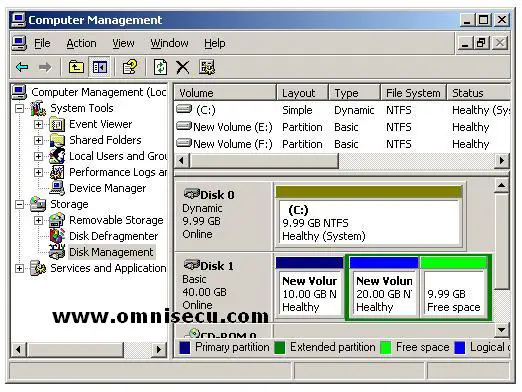522x392 pixels.
Task: Expand the Removable Storage node
Action: [38, 220]
